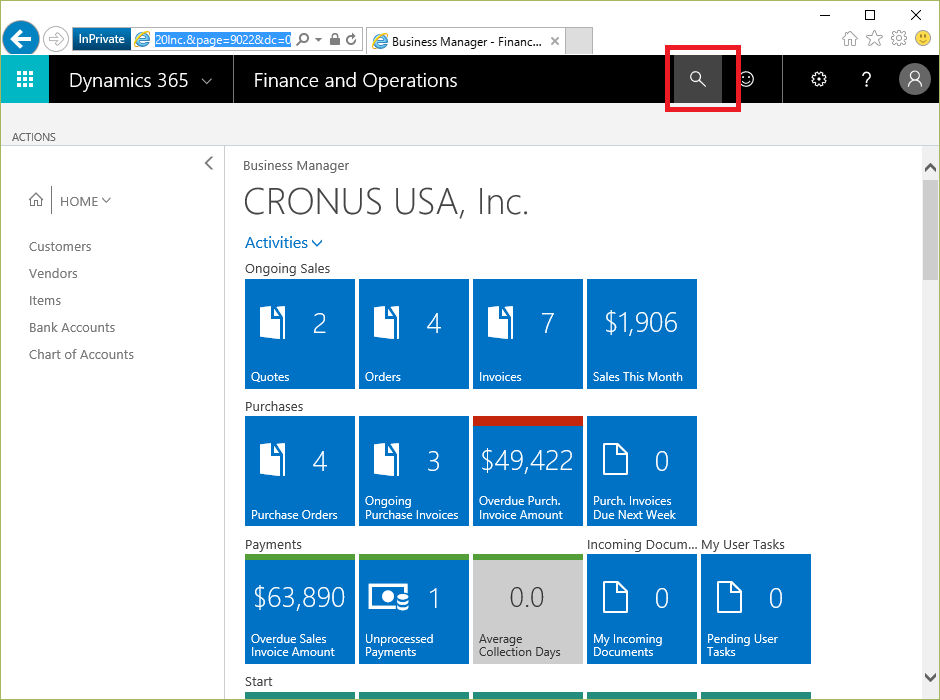Viewport: 940px width, 700px height.
Task: Open Customers in the navigation pane
Action: coord(60,246)
